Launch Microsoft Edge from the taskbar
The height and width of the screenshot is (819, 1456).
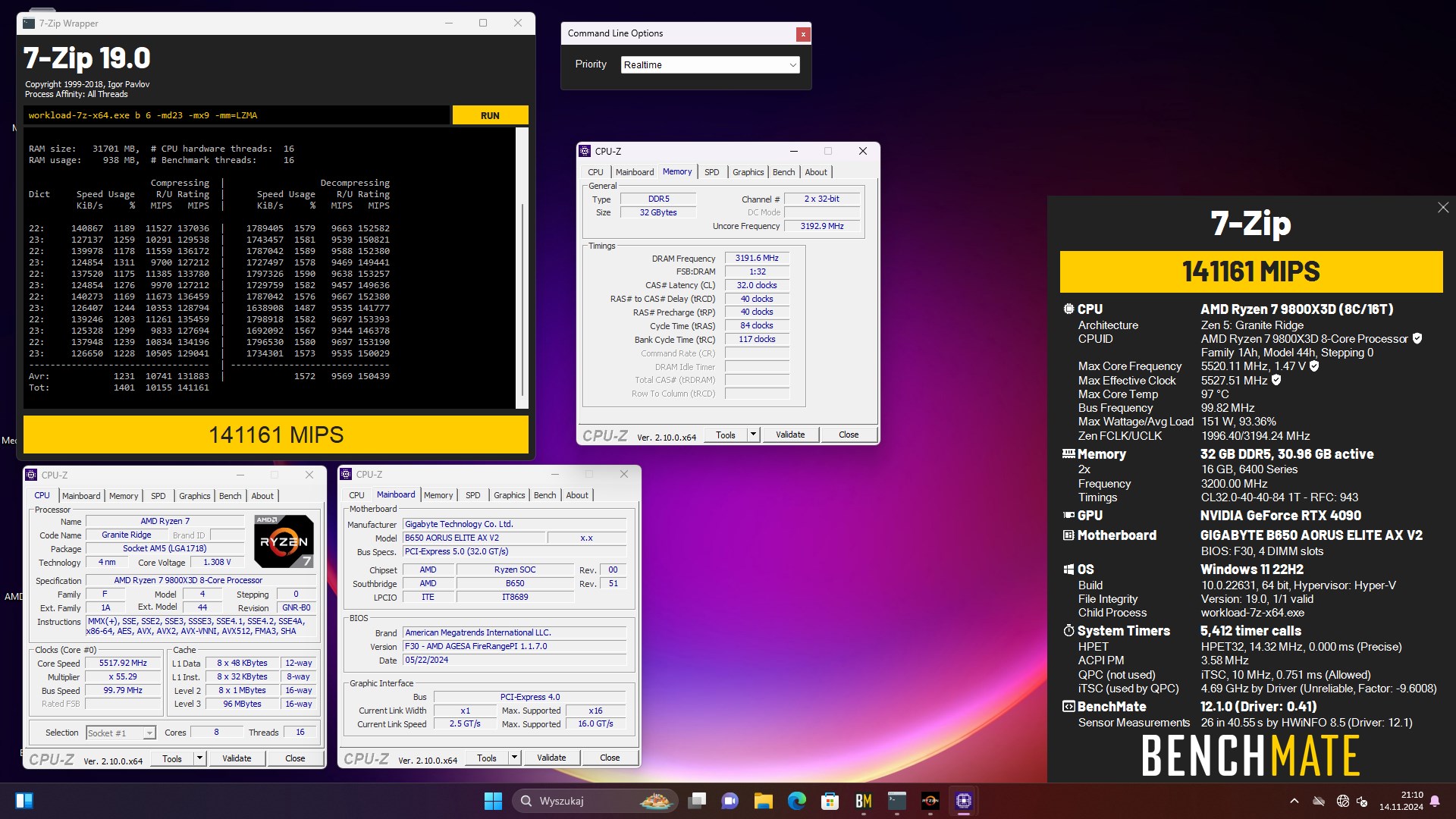point(796,801)
